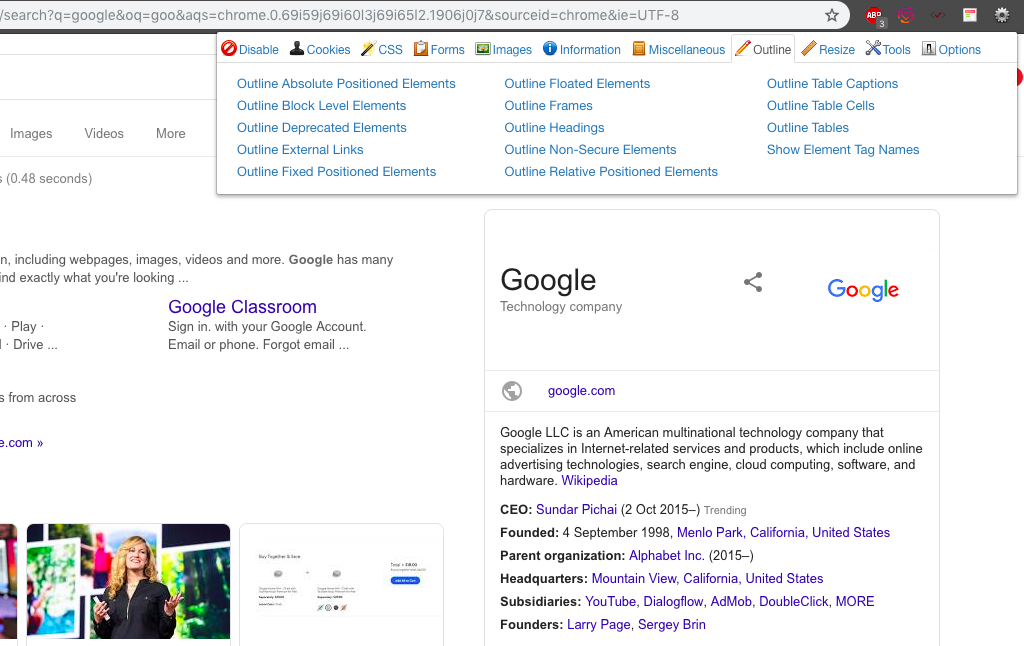1024x646 pixels.
Task: Click the red code-brackets extension icon
Action: (x=938, y=15)
